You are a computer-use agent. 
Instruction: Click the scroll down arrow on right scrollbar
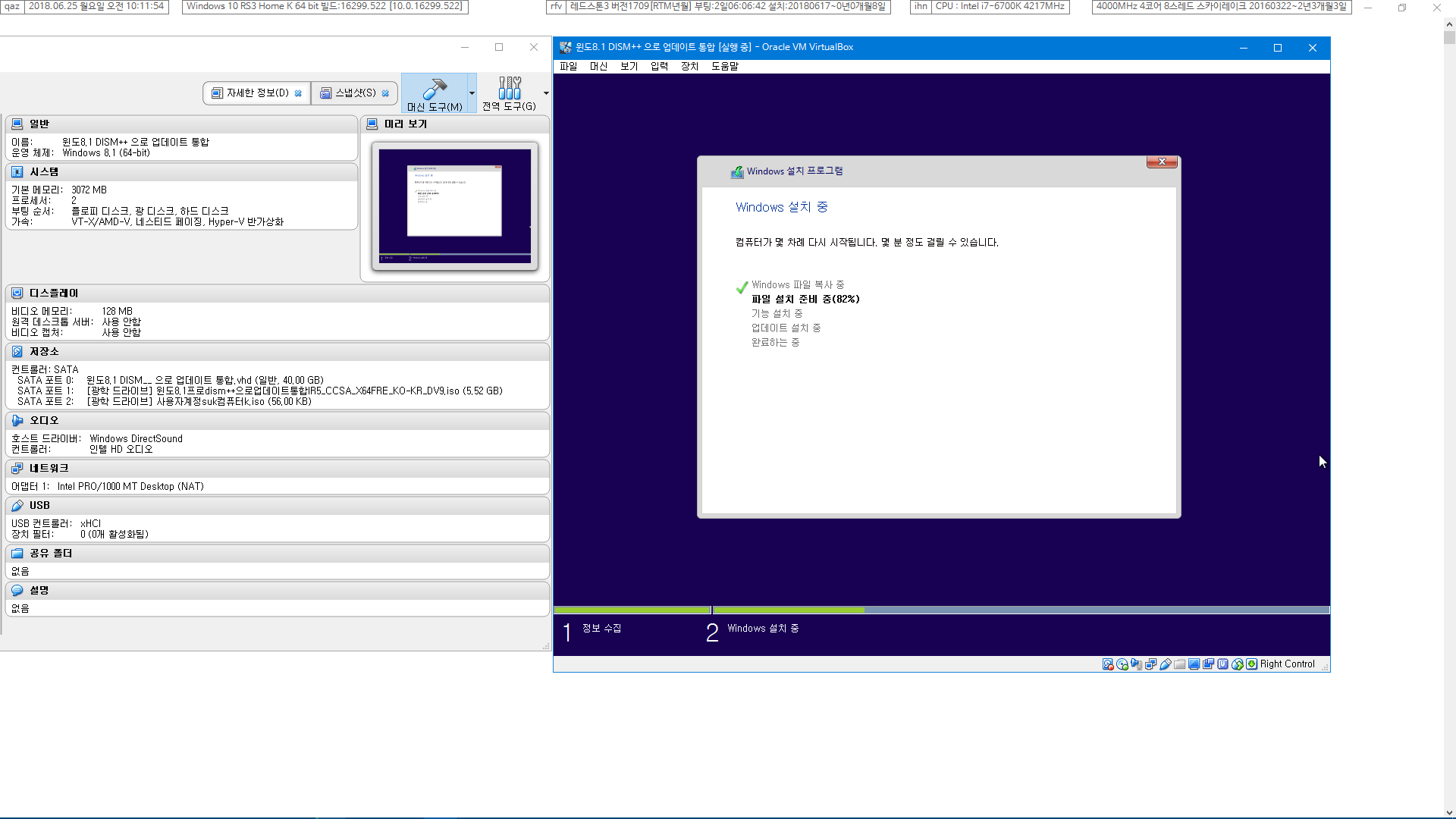tap(1449, 812)
